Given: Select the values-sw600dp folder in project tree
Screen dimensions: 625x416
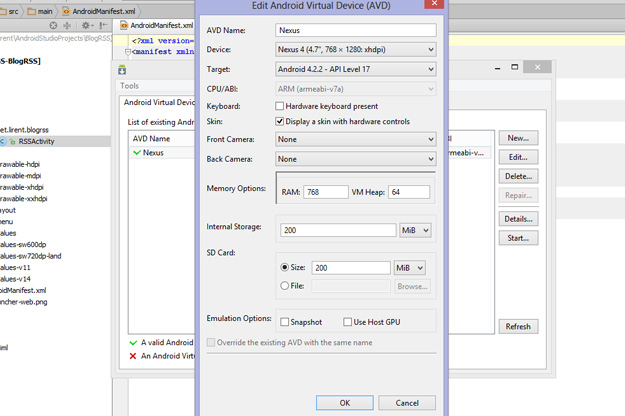Looking at the screenshot, I should point(23,244).
